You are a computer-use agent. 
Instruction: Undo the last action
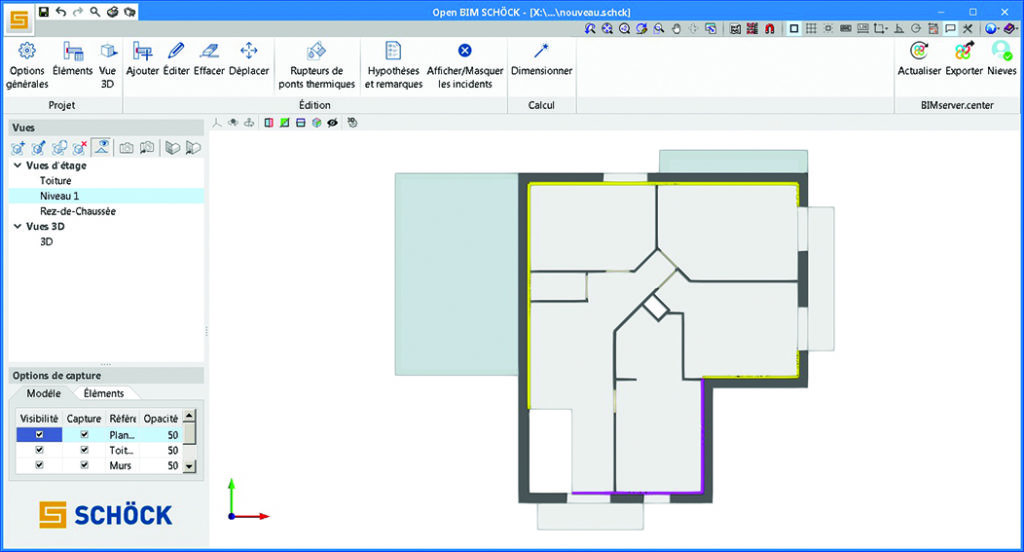(x=61, y=12)
